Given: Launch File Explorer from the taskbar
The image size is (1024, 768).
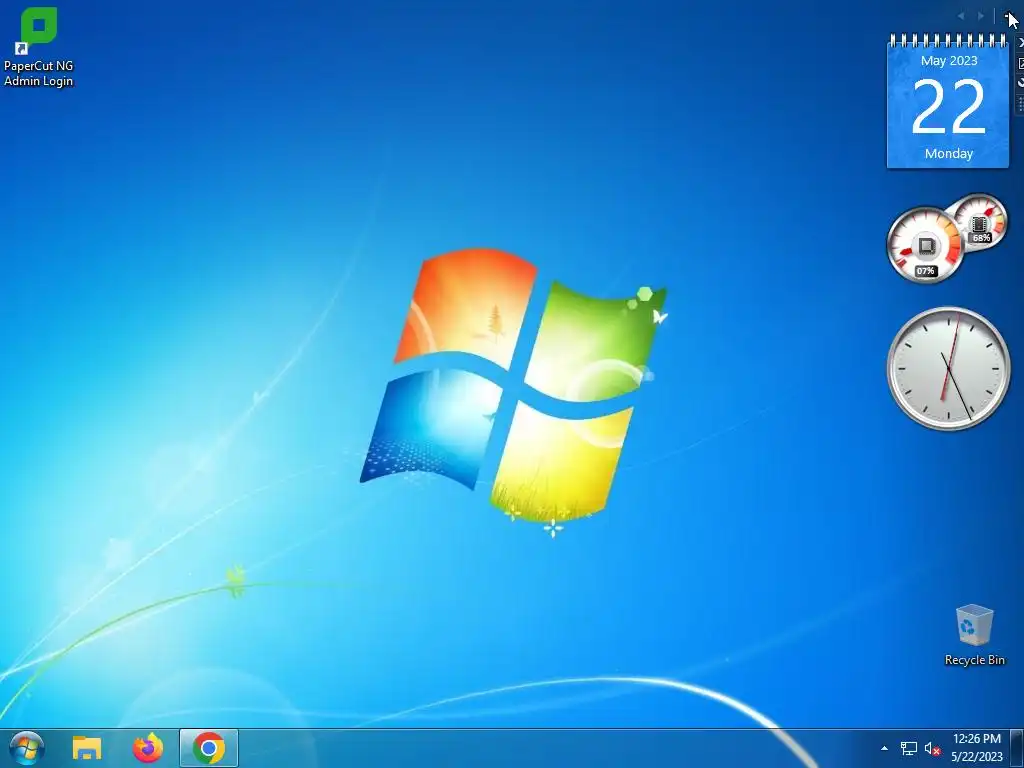Looking at the screenshot, I should coord(87,748).
